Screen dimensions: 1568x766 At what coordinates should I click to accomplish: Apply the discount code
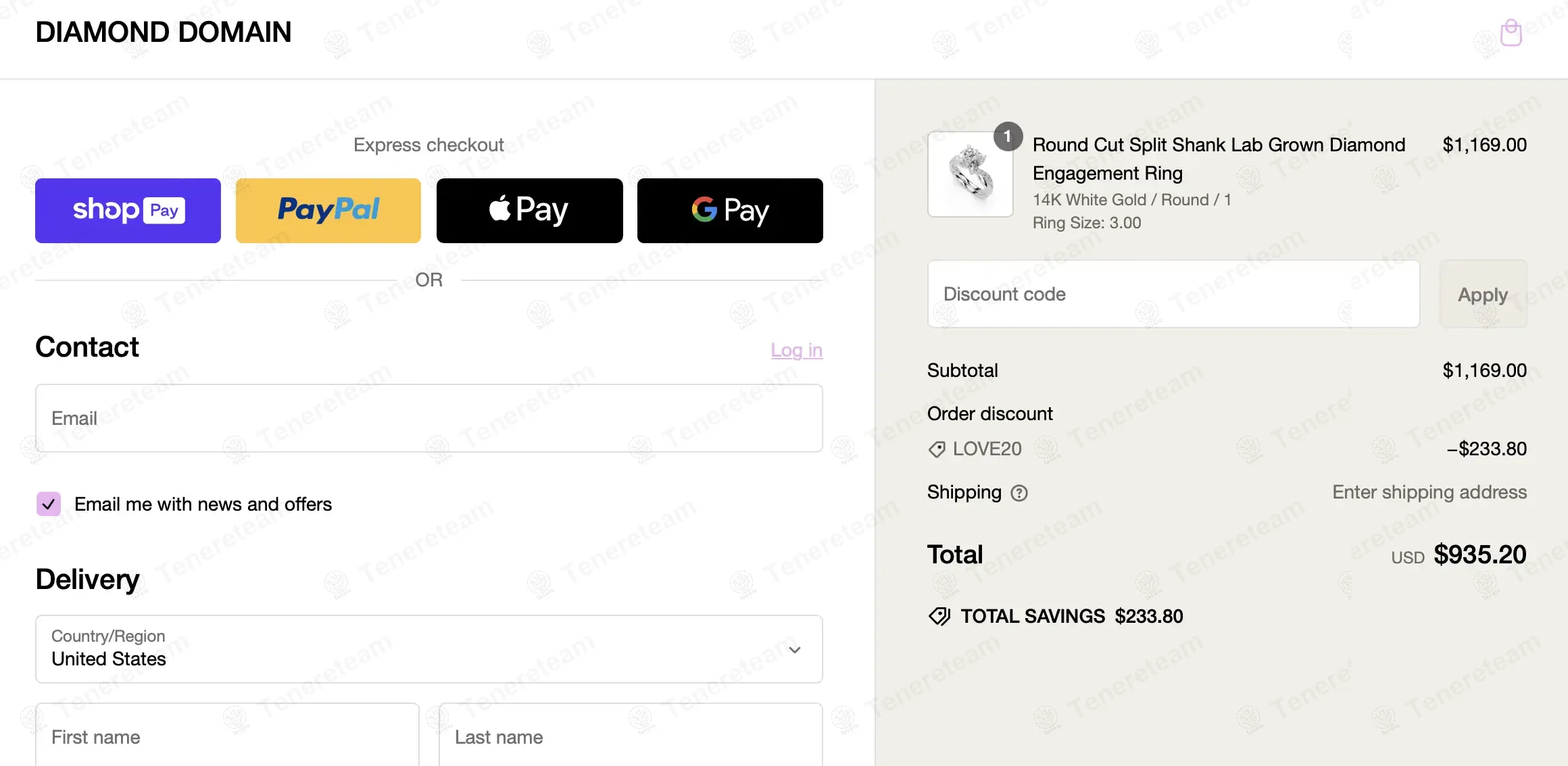[x=1483, y=295]
